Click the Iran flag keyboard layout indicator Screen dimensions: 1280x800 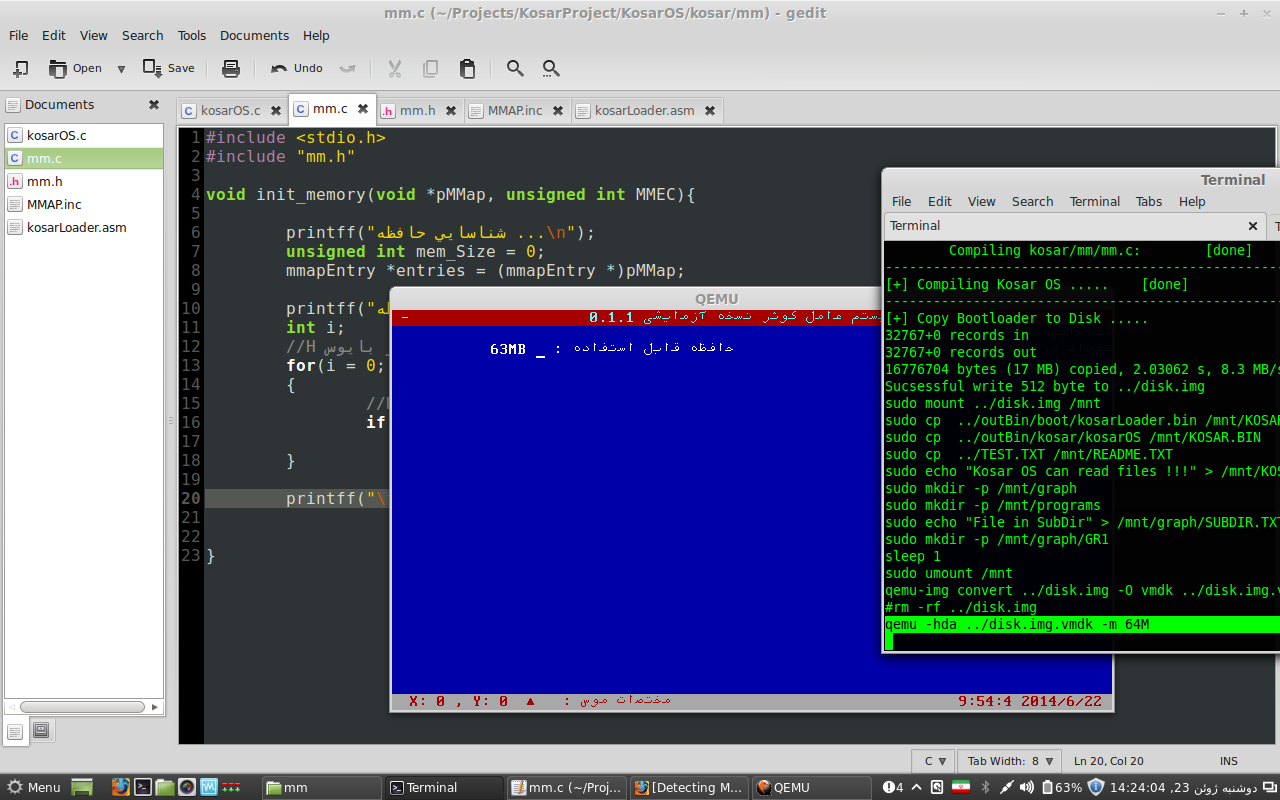coord(960,787)
